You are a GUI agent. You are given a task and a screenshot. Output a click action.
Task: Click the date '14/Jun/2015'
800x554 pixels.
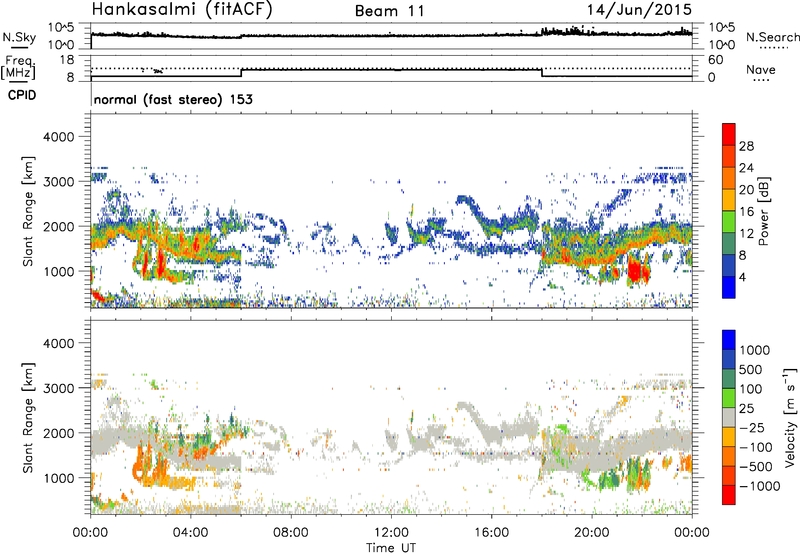pyautogui.click(x=639, y=10)
